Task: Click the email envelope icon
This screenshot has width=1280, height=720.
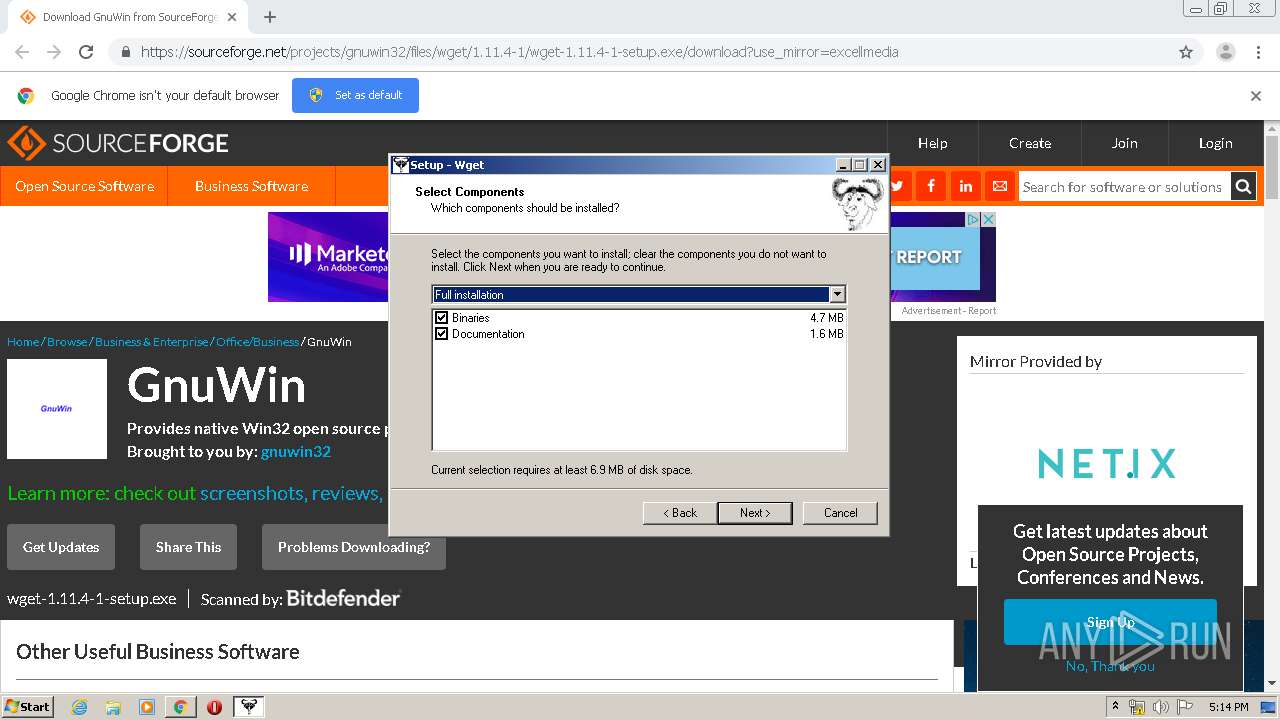Action: 999,186
